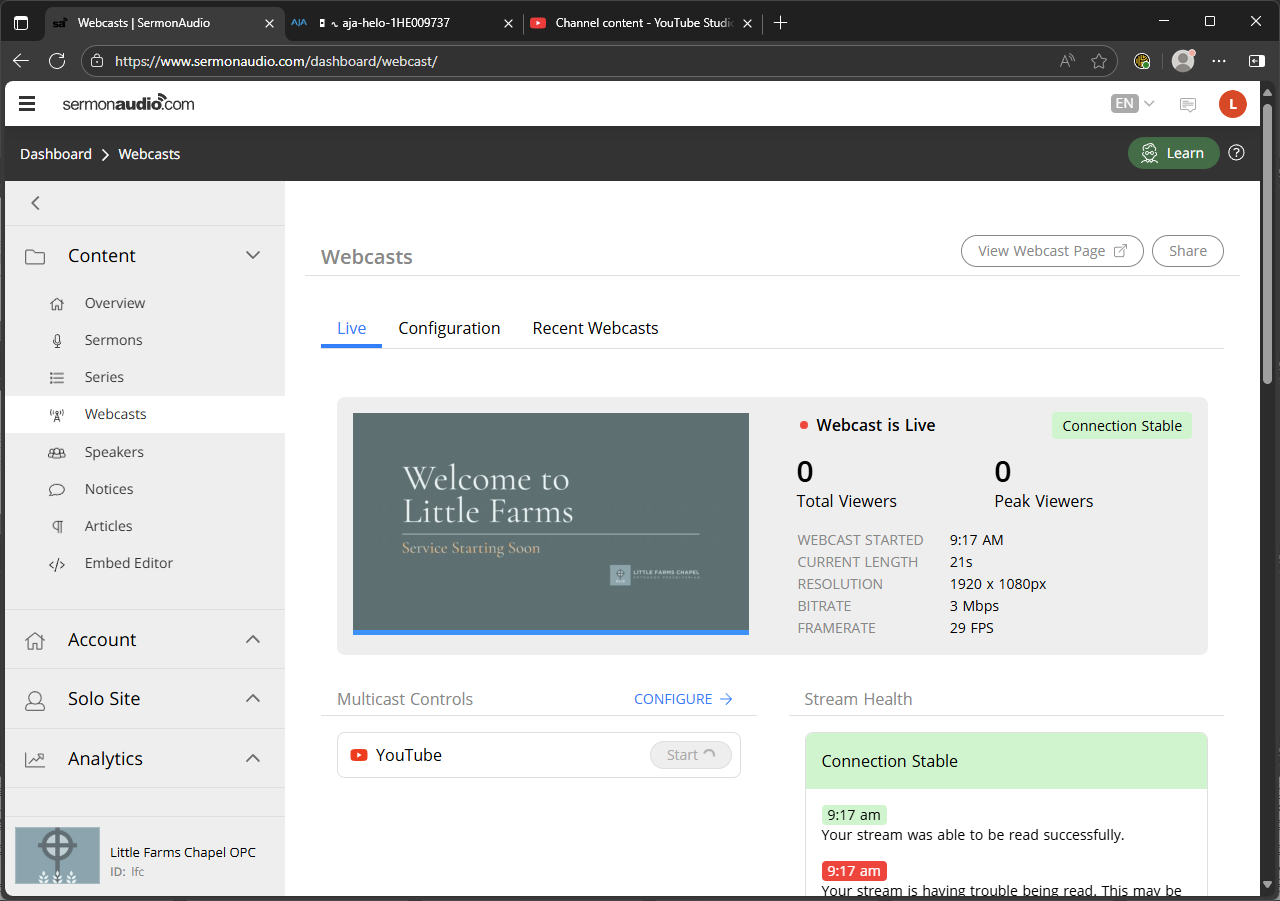
Task: Click the Embed Editor code icon
Action: click(57, 564)
